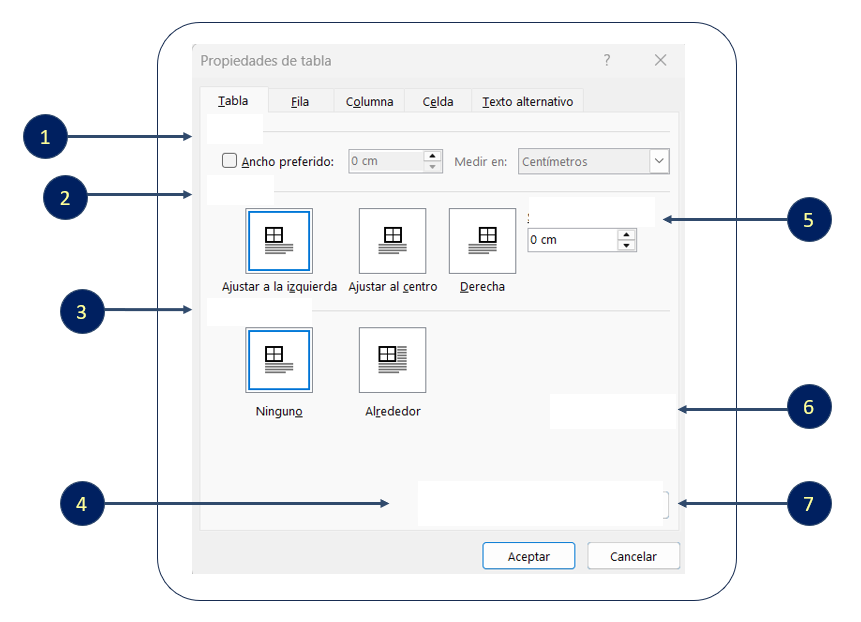Viewport: 861px width, 622px height.
Task: Open the Medir en dropdown
Action: pyautogui.click(x=658, y=161)
